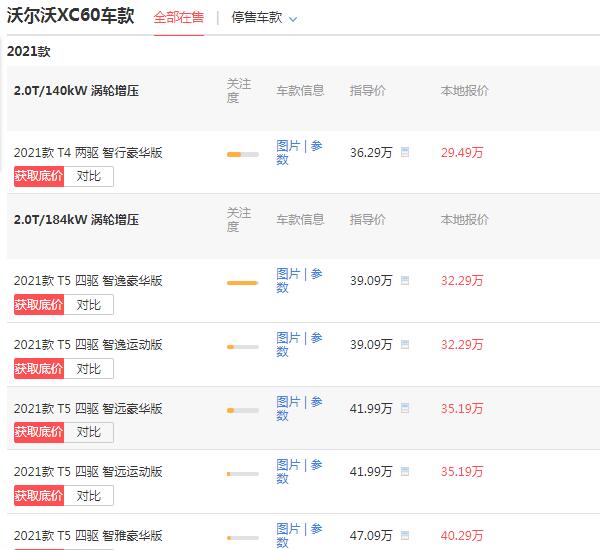View 图片 for T5 智雅豪华版
This screenshot has height=550, width=600.
pos(288,529)
